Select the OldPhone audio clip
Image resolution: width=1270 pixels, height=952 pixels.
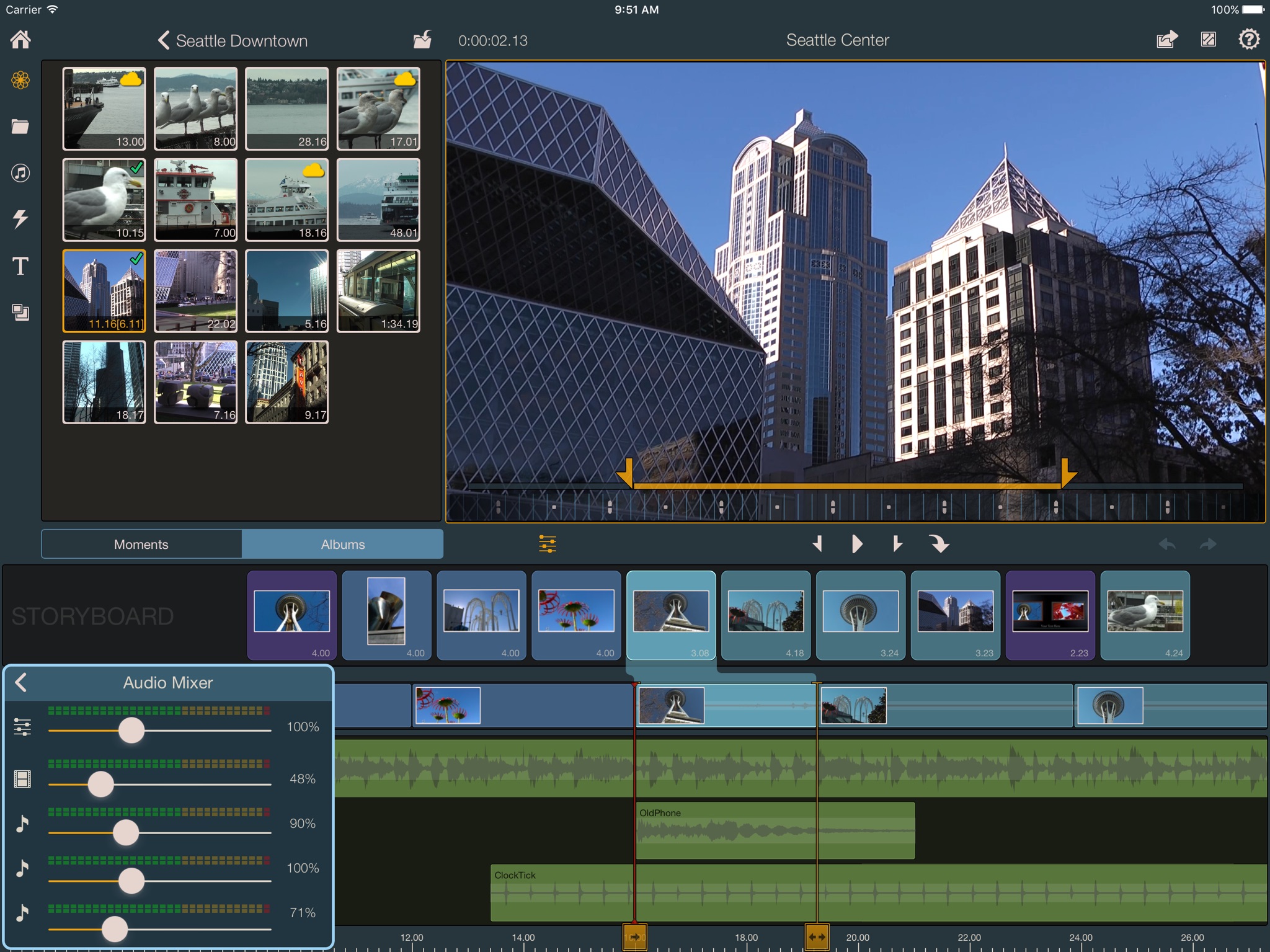(x=775, y=830)
